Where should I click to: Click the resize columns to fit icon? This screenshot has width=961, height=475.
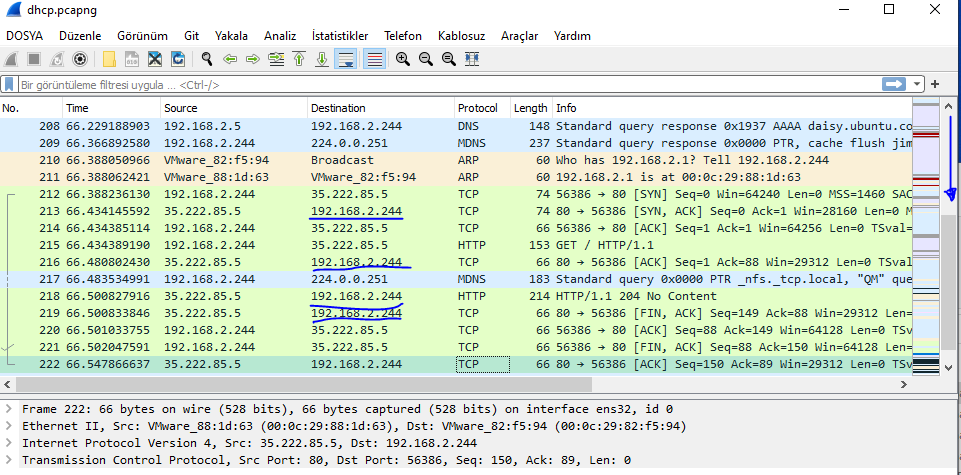pos(472,59)
